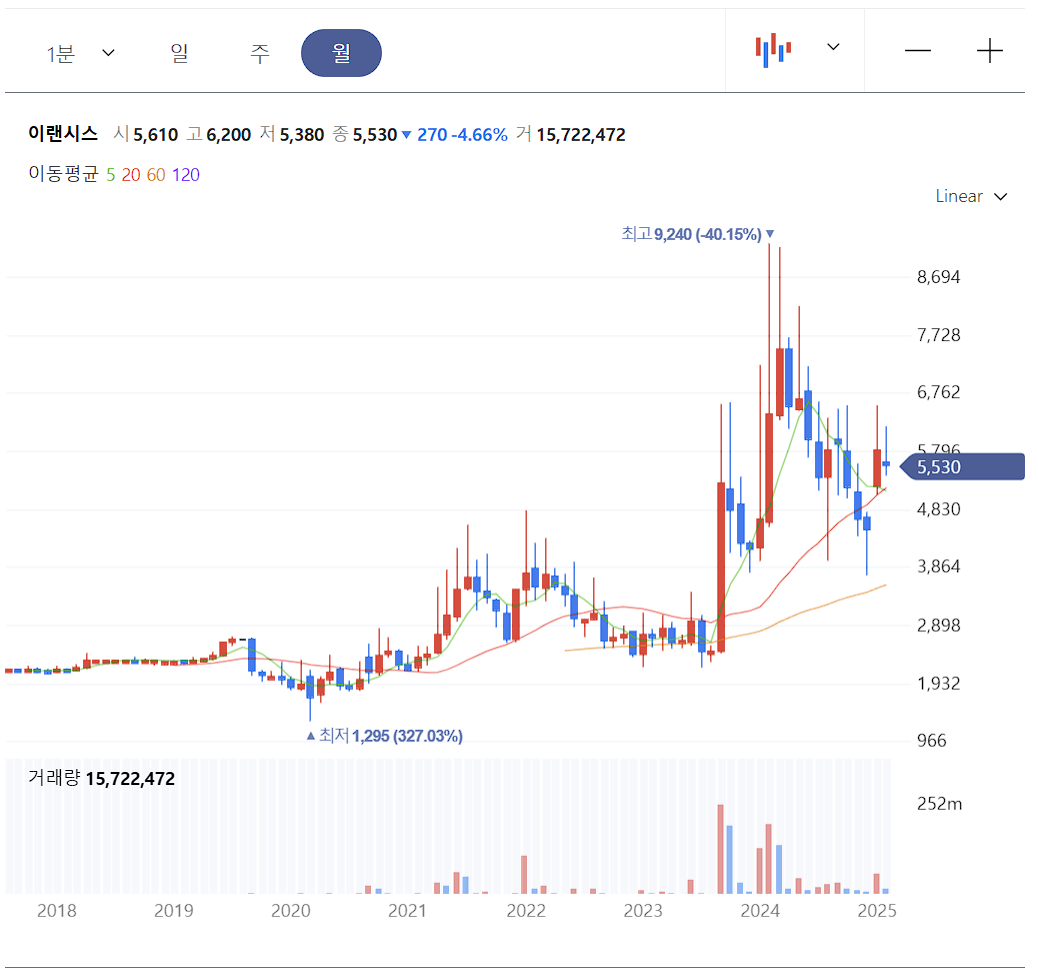This screenshot has height=972, width=1038.
Task: Click the 거래량 15,722,472 volume readout
Action: [102, 776]
